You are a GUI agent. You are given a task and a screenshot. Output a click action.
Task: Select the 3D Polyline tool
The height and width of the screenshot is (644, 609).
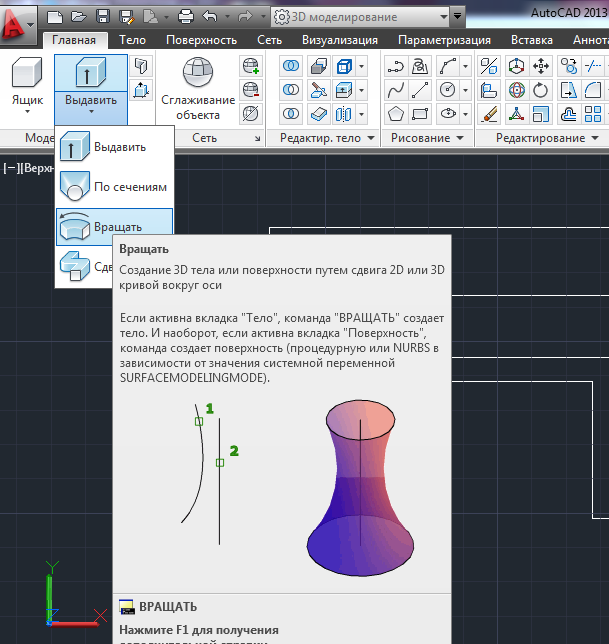420,66
